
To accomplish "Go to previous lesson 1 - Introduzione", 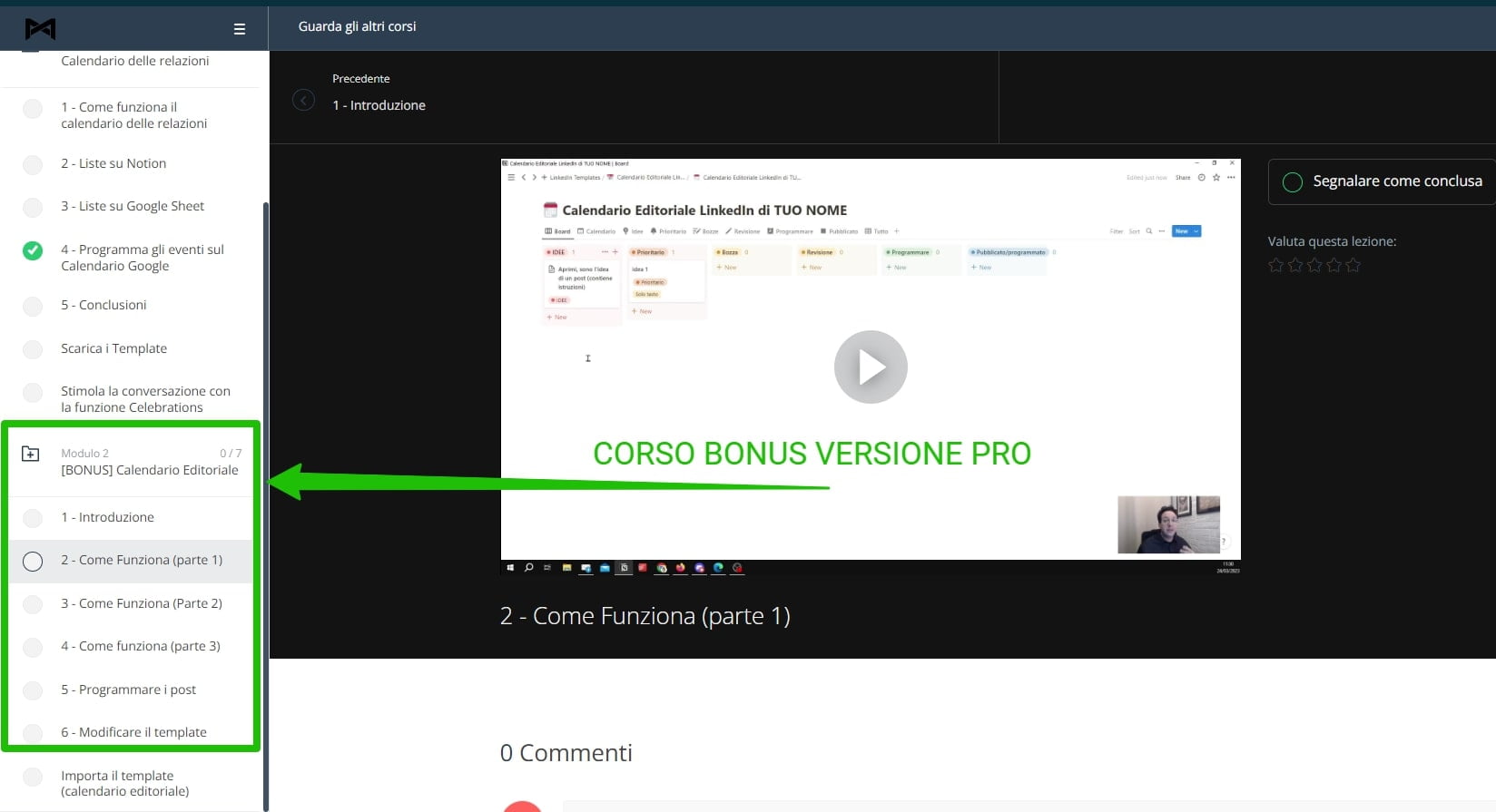I will 379,105.
